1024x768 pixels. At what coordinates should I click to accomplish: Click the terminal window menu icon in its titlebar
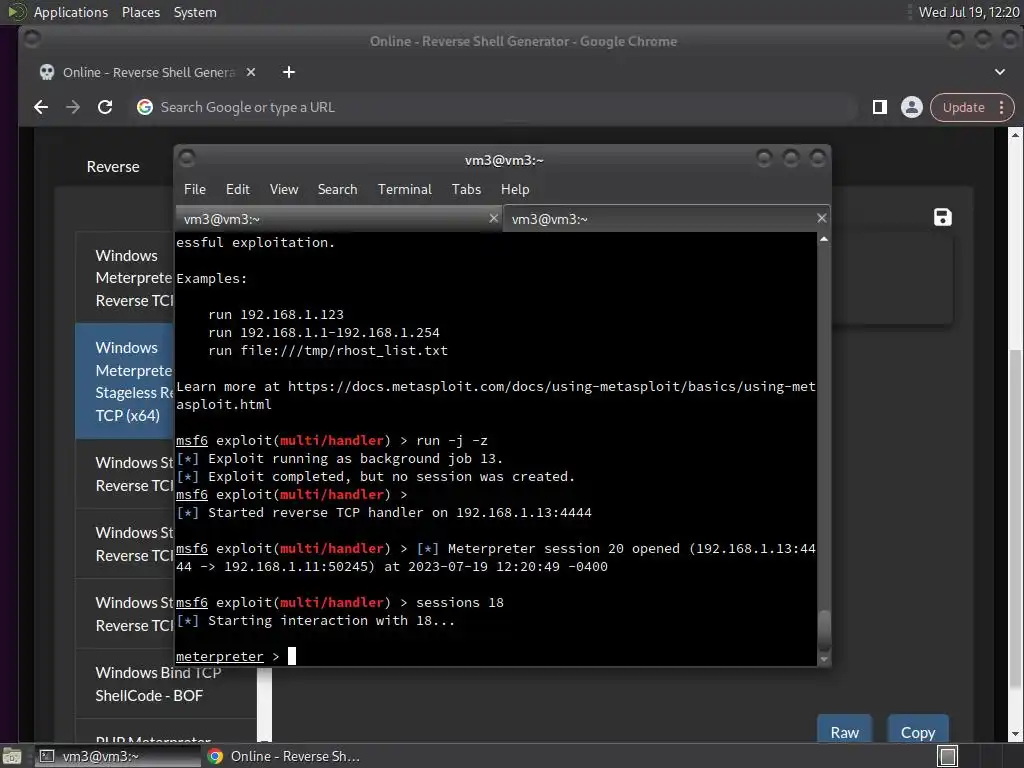(187, 158)
